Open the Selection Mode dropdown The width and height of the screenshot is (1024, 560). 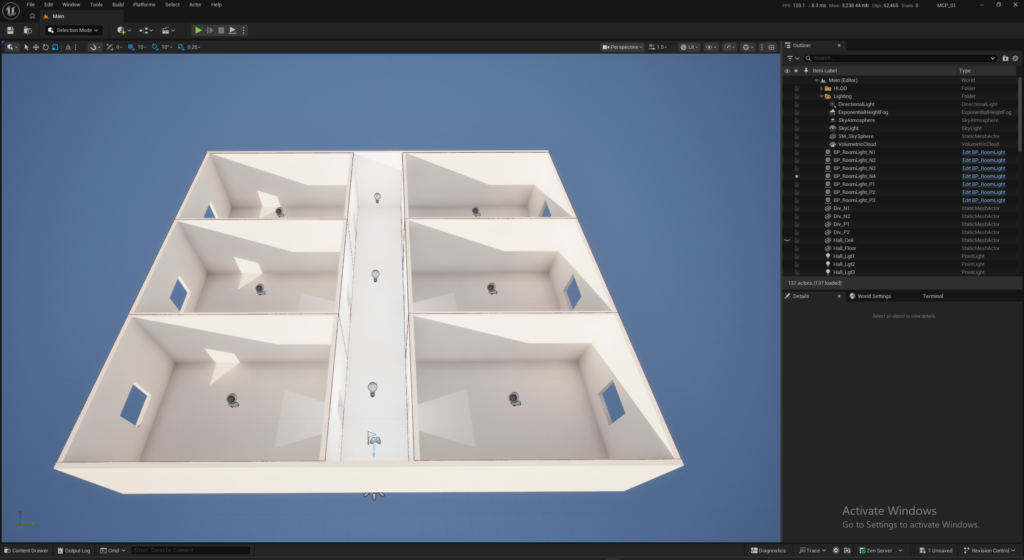point(73,30)
